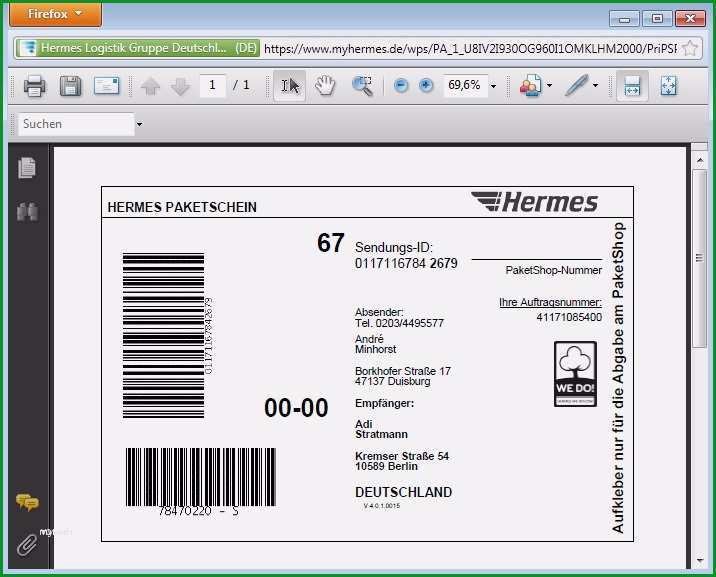
Task: Activate the hand pan tool
Action: pos(325,85)
